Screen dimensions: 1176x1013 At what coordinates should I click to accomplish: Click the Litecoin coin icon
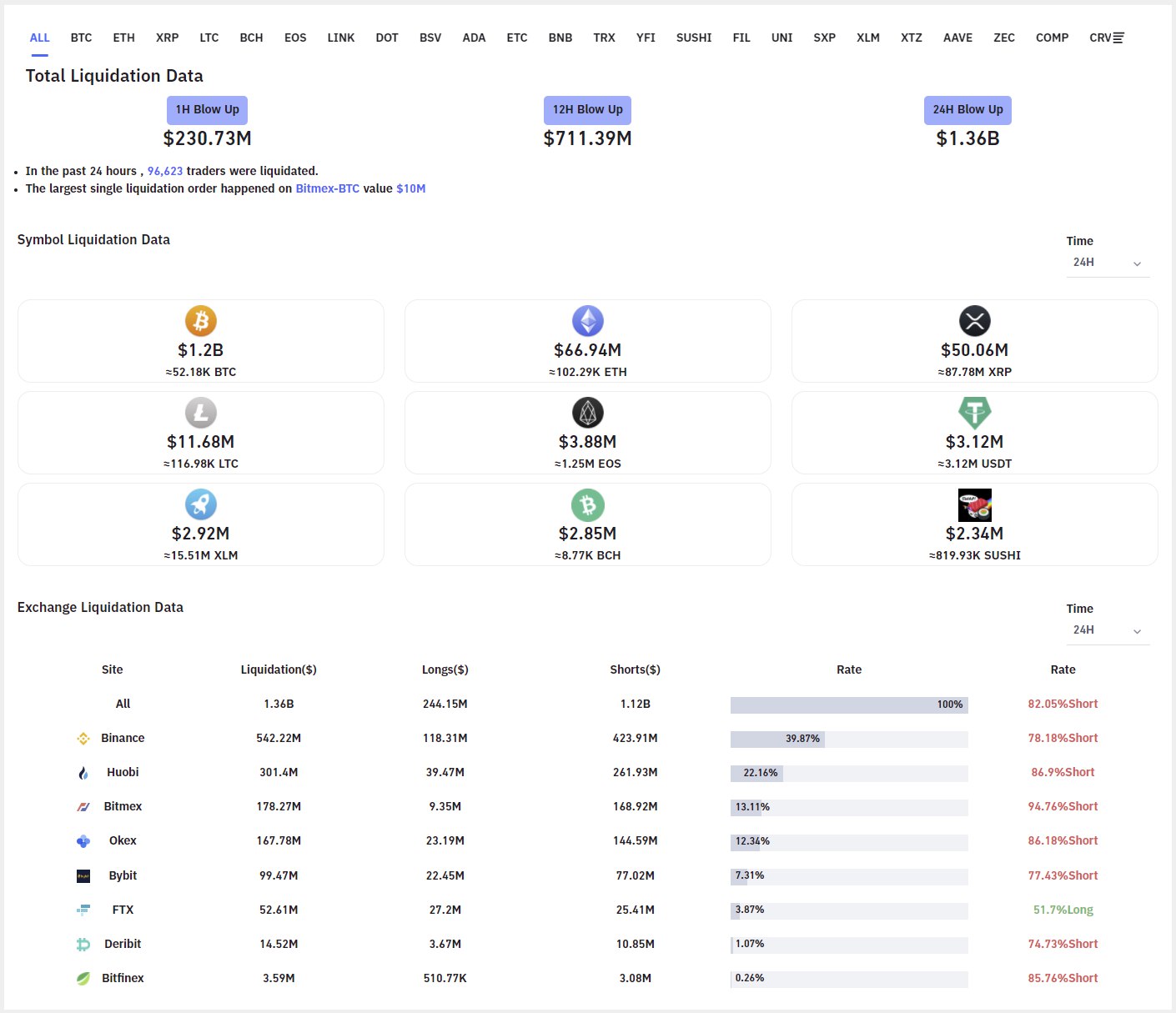(201, 413)
